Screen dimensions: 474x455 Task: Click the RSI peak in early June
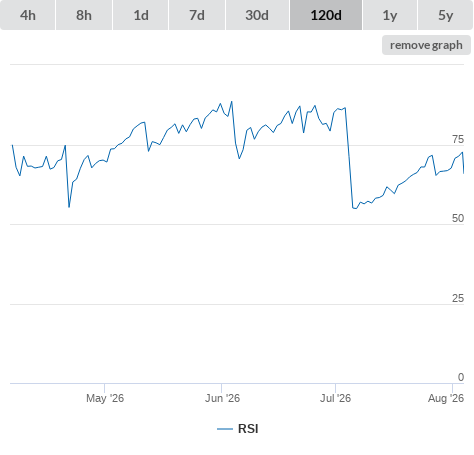[232, 102]
